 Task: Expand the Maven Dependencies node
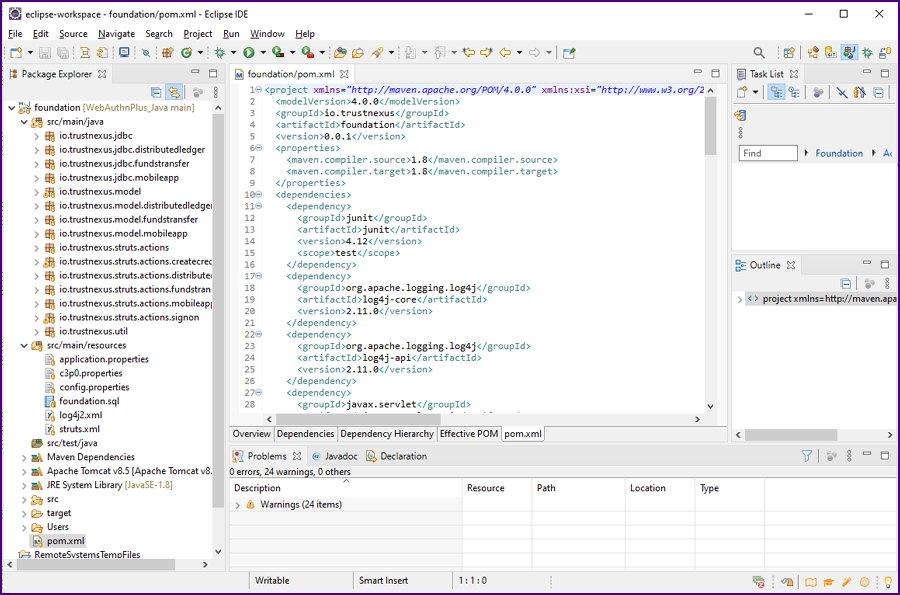[24, 457]
